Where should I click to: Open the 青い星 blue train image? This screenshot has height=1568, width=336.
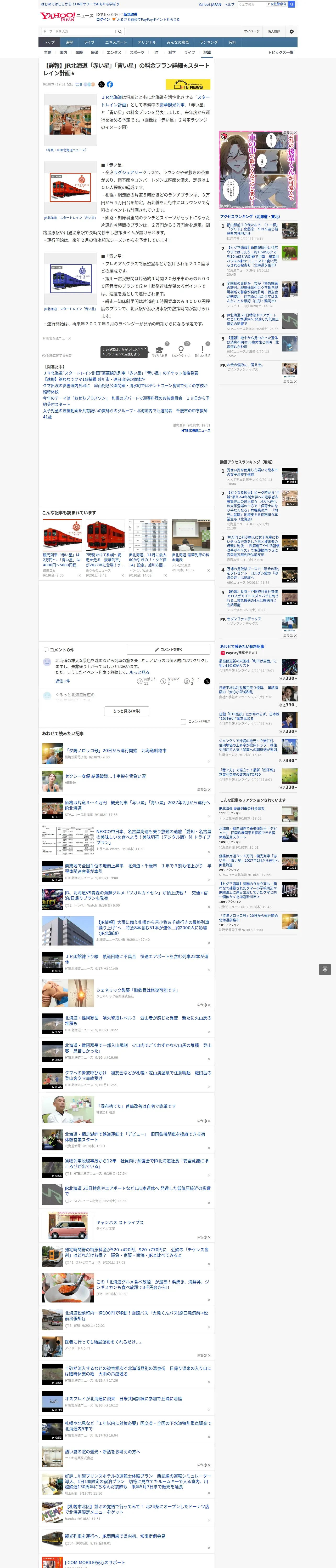pos(70,279)
